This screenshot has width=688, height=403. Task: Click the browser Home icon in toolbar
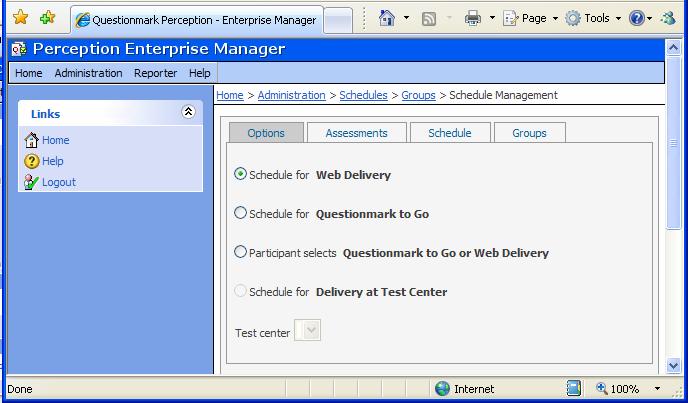(x=387, y=18)
